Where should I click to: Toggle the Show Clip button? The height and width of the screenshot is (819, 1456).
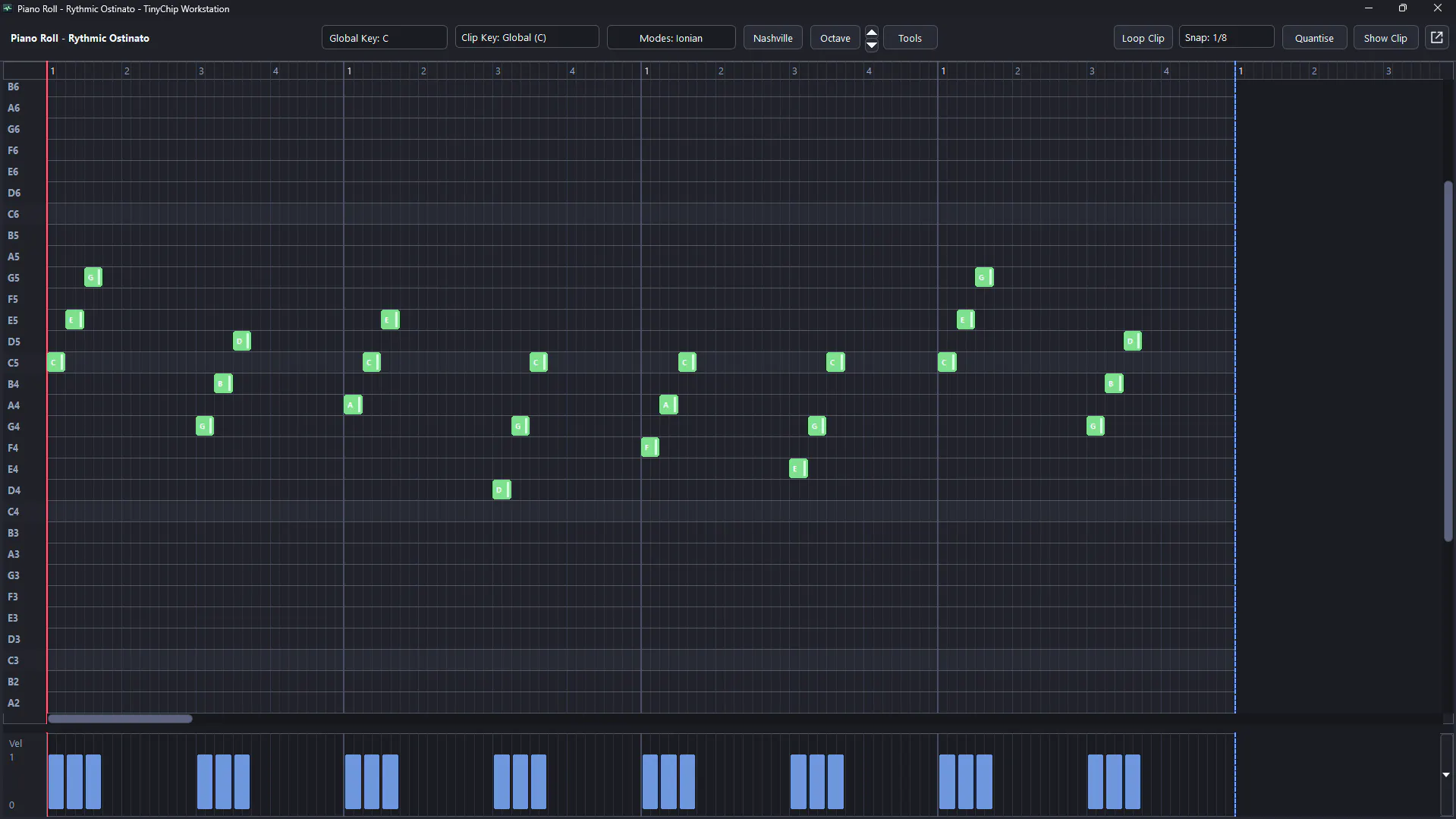[x=1385, y=38]
